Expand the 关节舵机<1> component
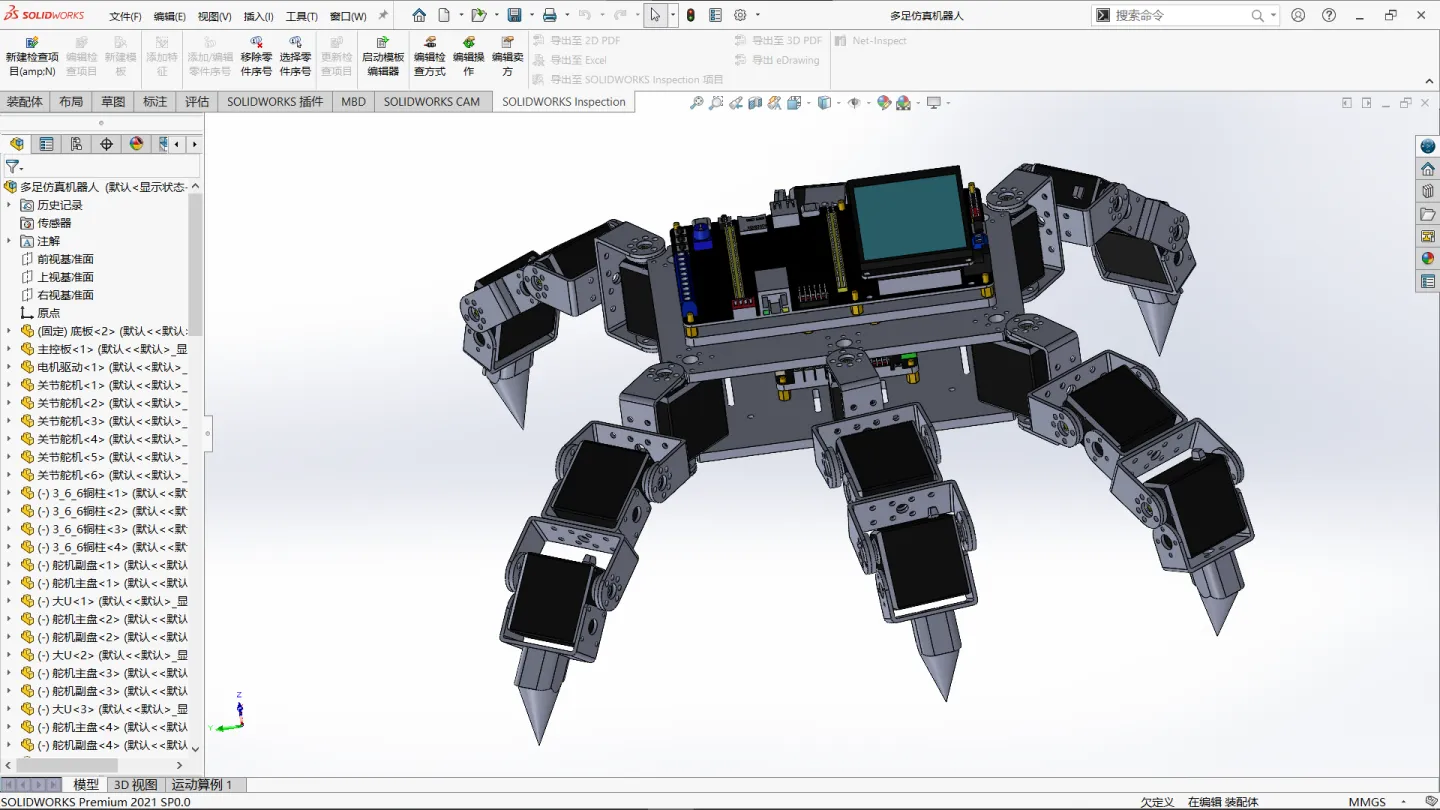1440x810 pixels. (x=9, y=385)
